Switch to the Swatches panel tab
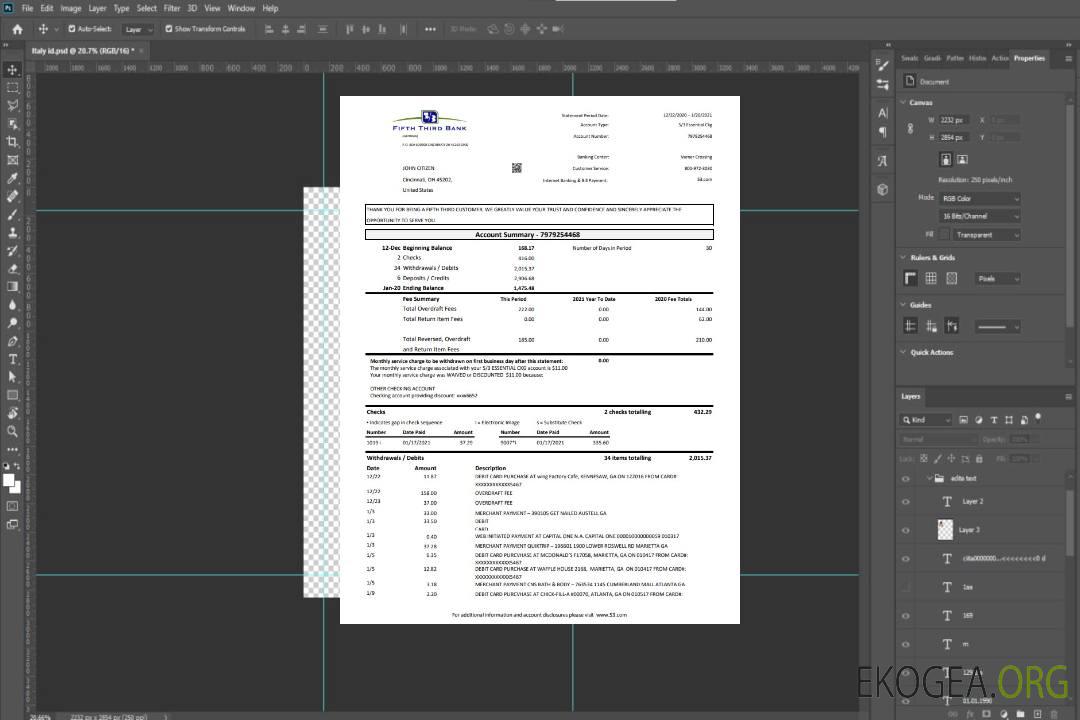The image size is (1080, 720). pos(909,59)
